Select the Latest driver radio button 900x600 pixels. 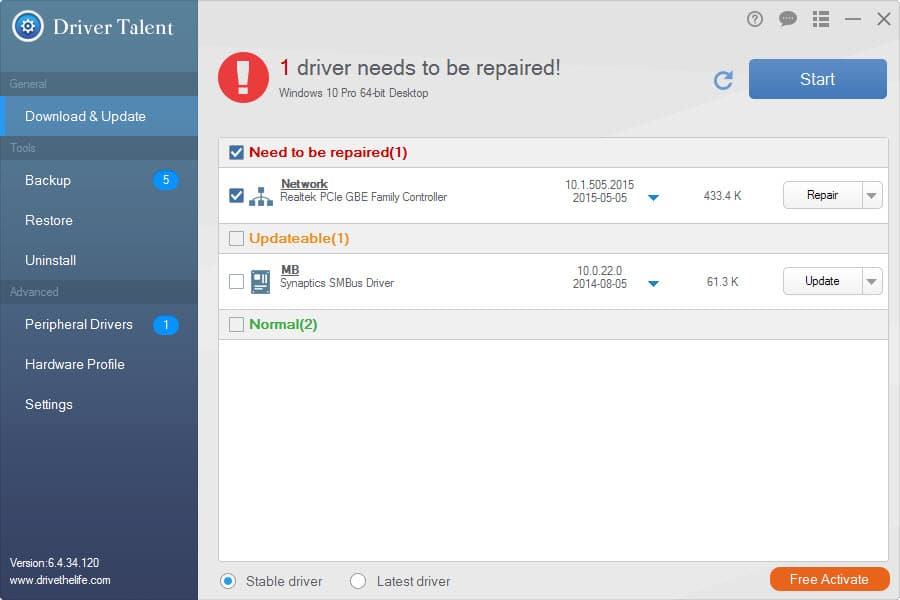[x=358, y=581]
